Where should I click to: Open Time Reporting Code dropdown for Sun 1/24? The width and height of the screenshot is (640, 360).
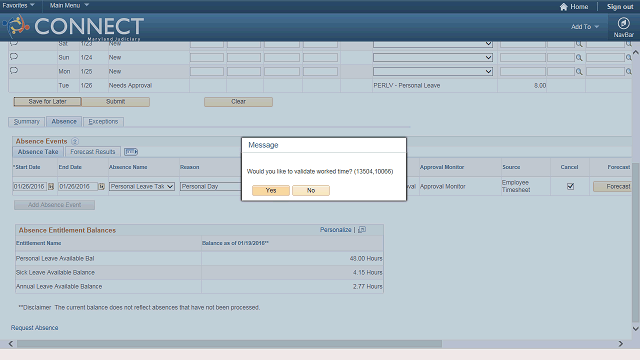[x=433, y=58]
